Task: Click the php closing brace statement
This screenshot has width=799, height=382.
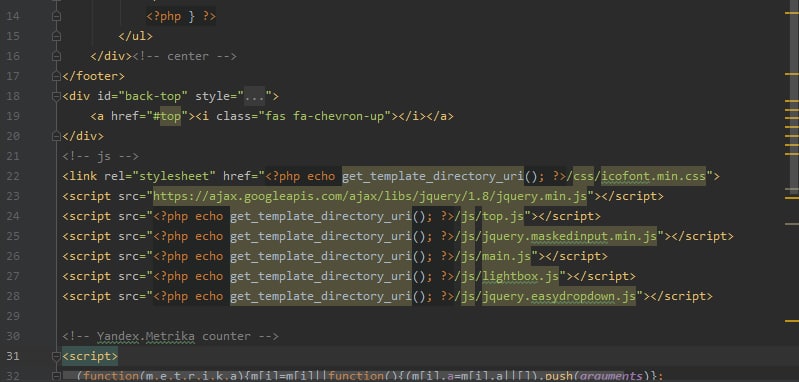Action: 181,16
